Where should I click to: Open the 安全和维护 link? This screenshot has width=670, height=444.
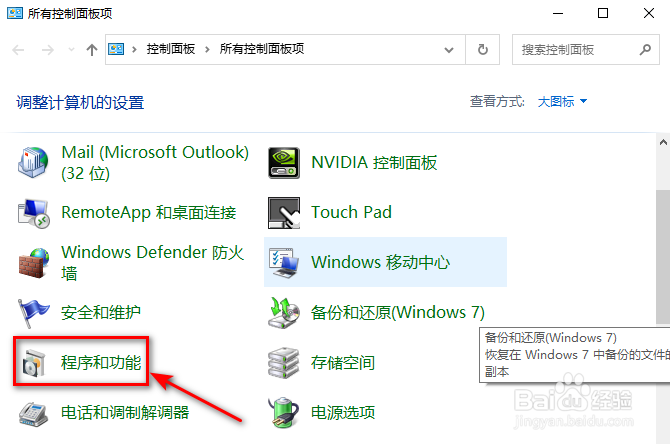101,313
